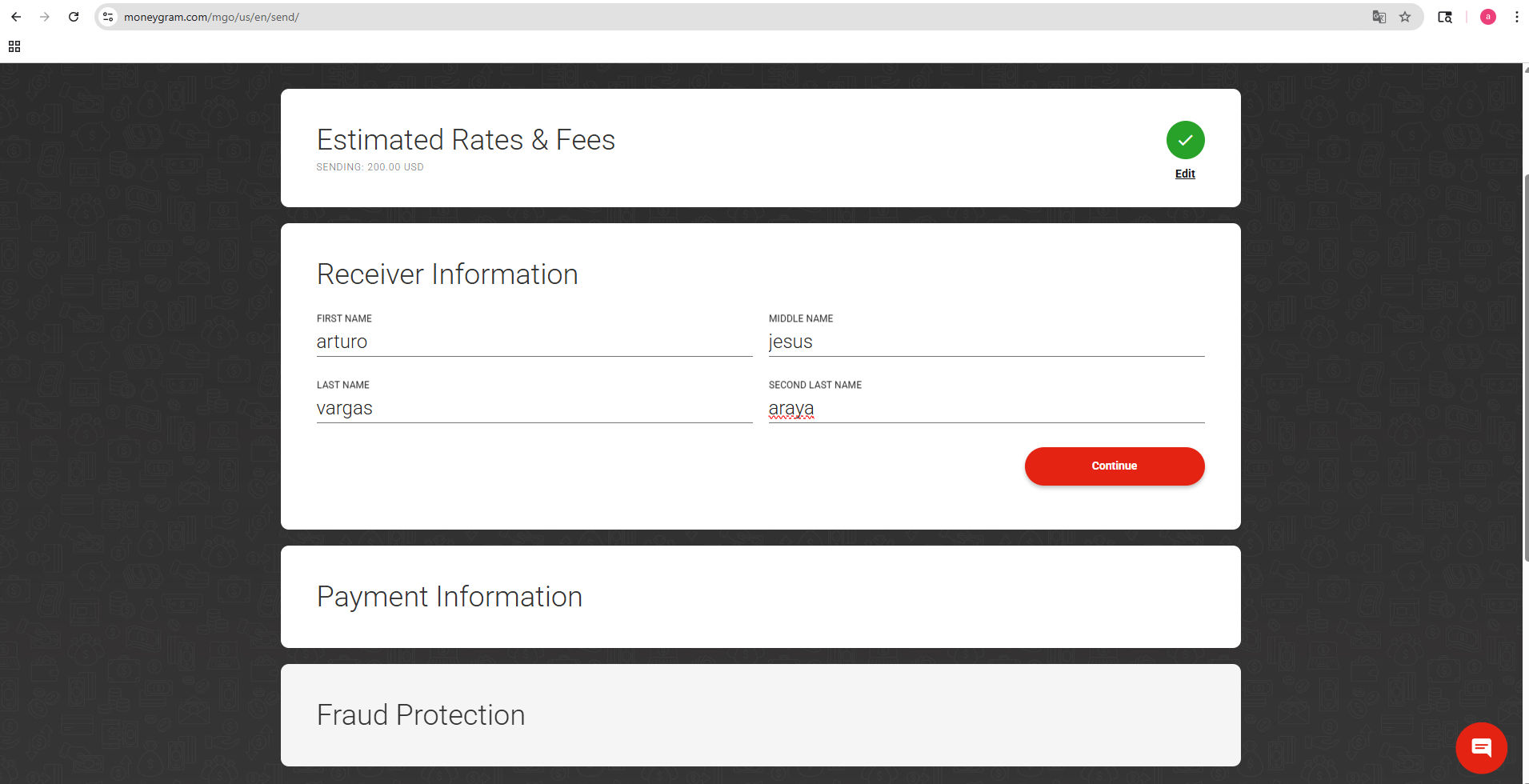1529x784 pixels.
Task: Open the live chat bubble icon
Action: click(1481, 748)
